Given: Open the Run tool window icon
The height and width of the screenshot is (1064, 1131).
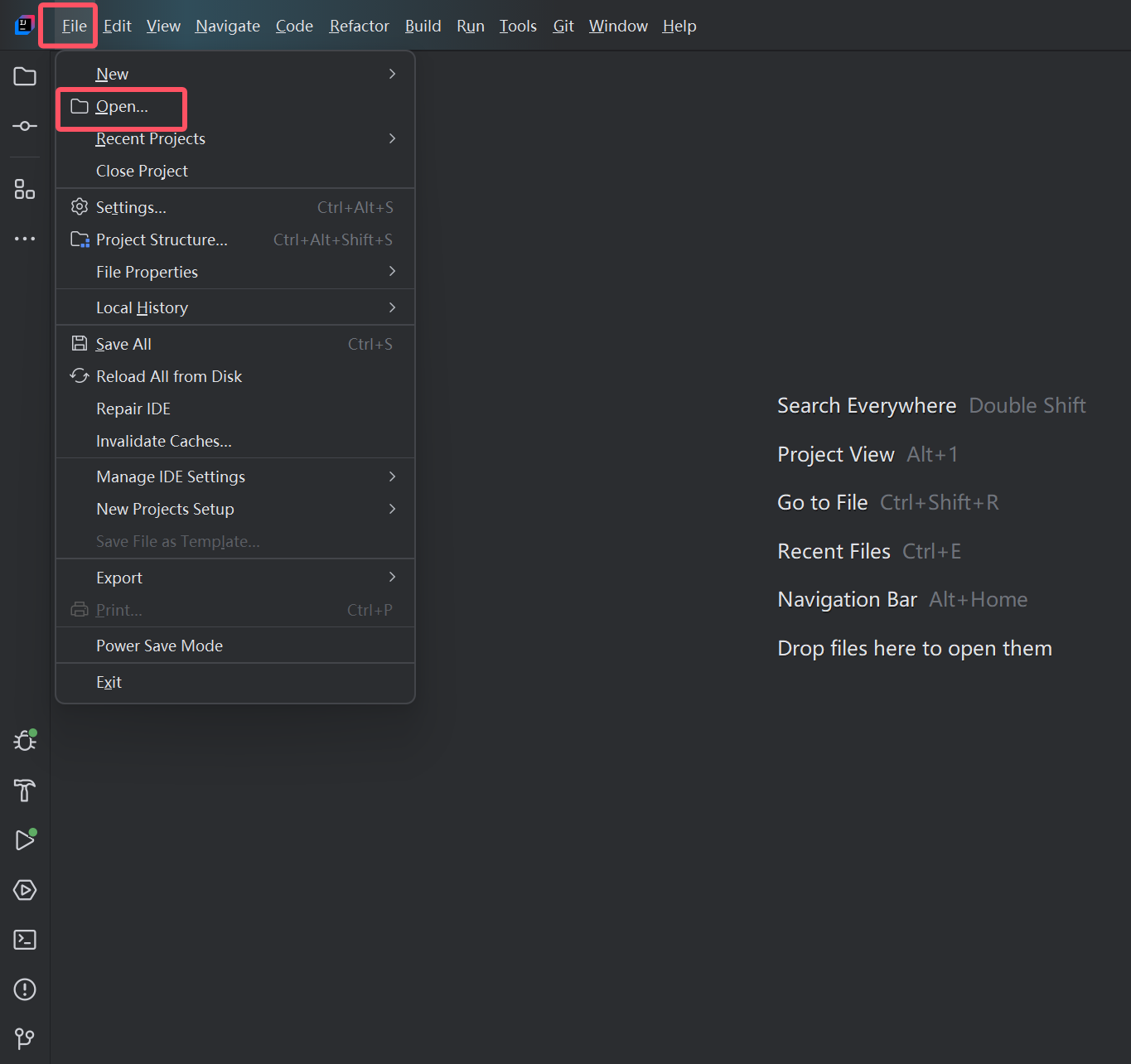Looking at the screenshot, I should pyautogui.click(x=25, y=839).
